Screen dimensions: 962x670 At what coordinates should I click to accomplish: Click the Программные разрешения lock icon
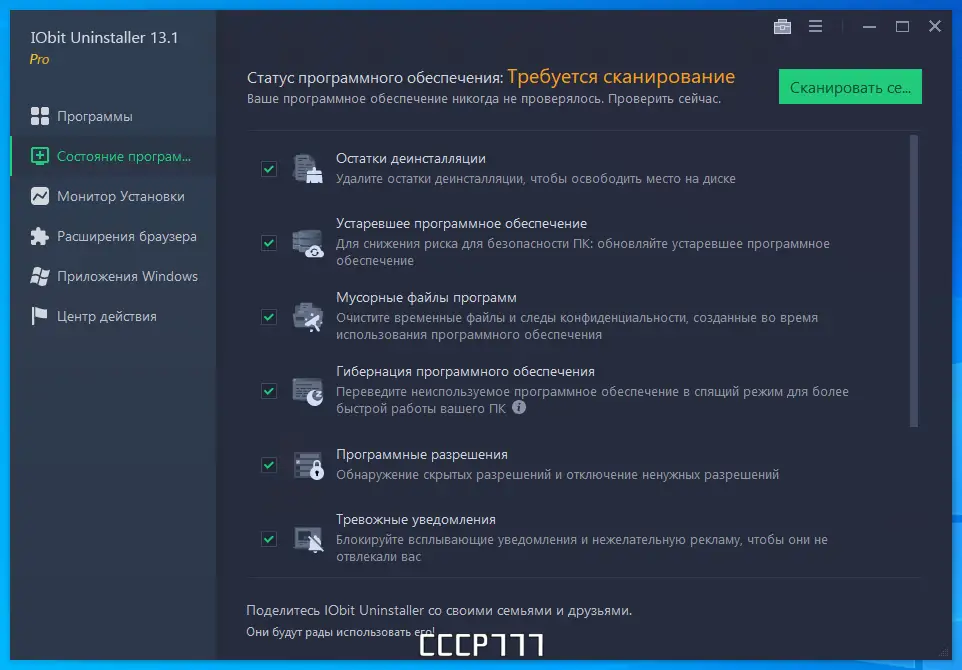point(307,465)
